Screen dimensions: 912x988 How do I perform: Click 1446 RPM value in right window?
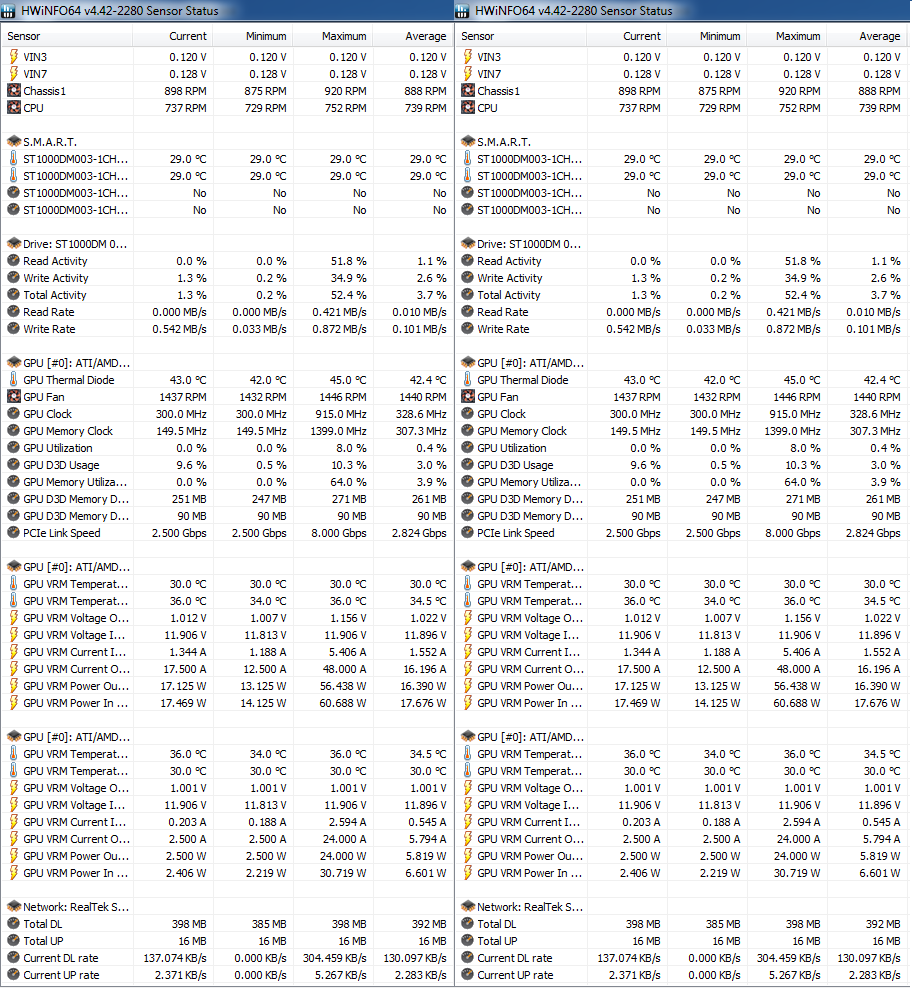click(797, 397)
